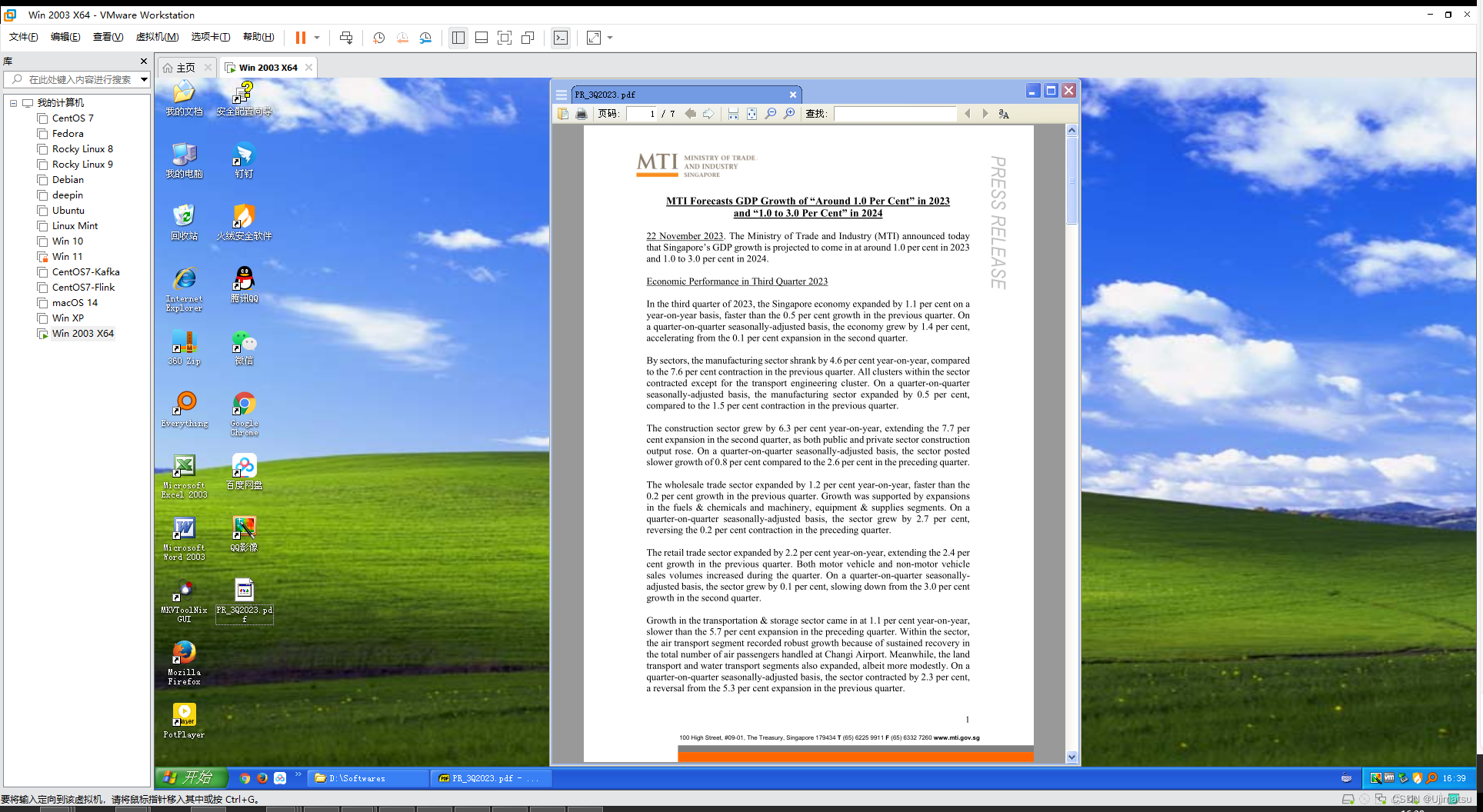This screenshot has width=1483, height=812.
Task: Open the 腾讯QQ desktop icon
Action: pyautogui.click(x=245, y=284)
